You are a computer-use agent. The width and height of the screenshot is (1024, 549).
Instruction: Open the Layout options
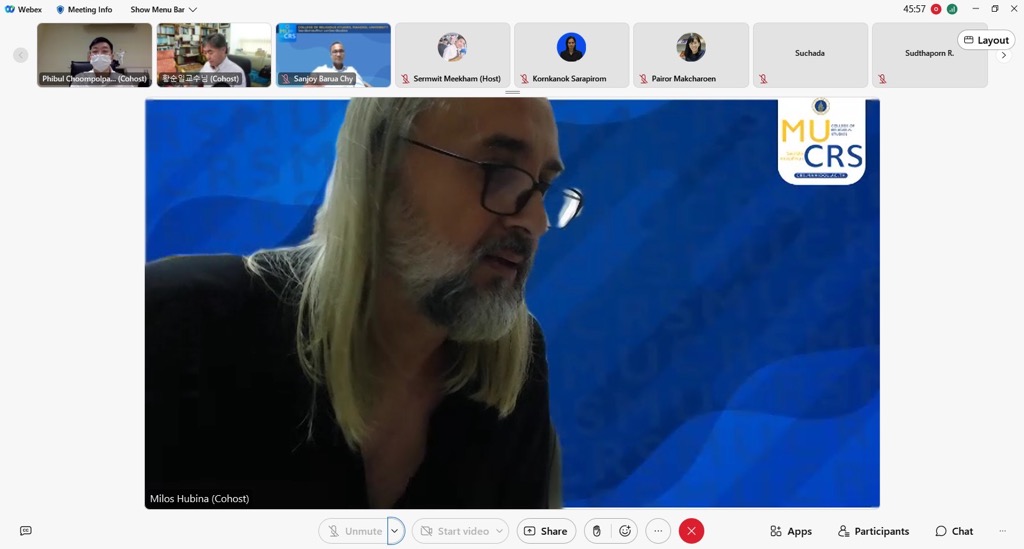click(x=986, y=40)
